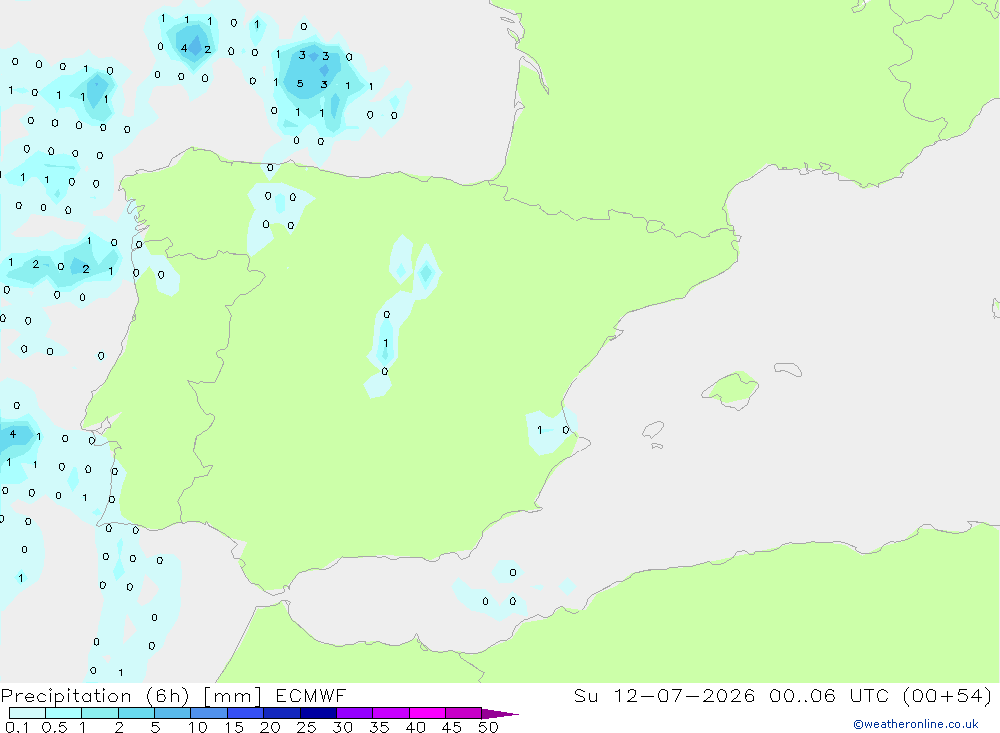
Task: Pick the 30–35 mm purple legend swatch
Action: point(355,713)
